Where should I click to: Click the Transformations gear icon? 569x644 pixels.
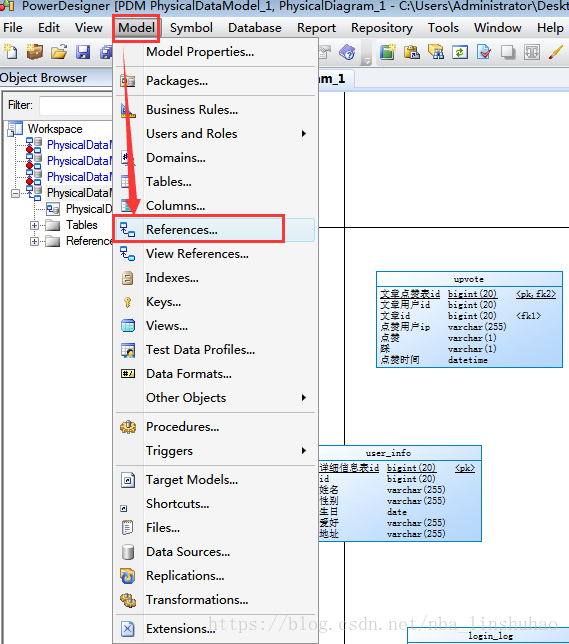click(x=128, y=600)
